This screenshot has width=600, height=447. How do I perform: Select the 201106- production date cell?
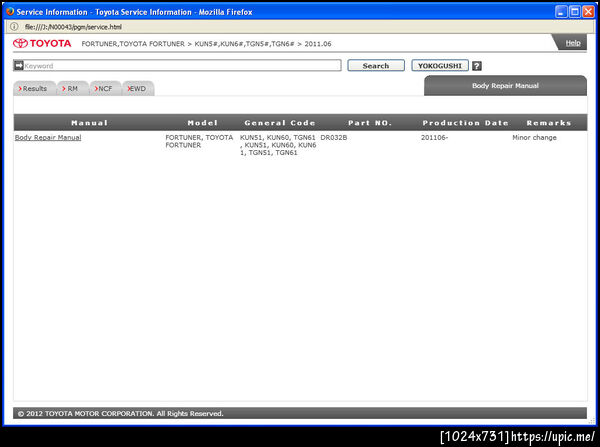click(x=434, y=137)
